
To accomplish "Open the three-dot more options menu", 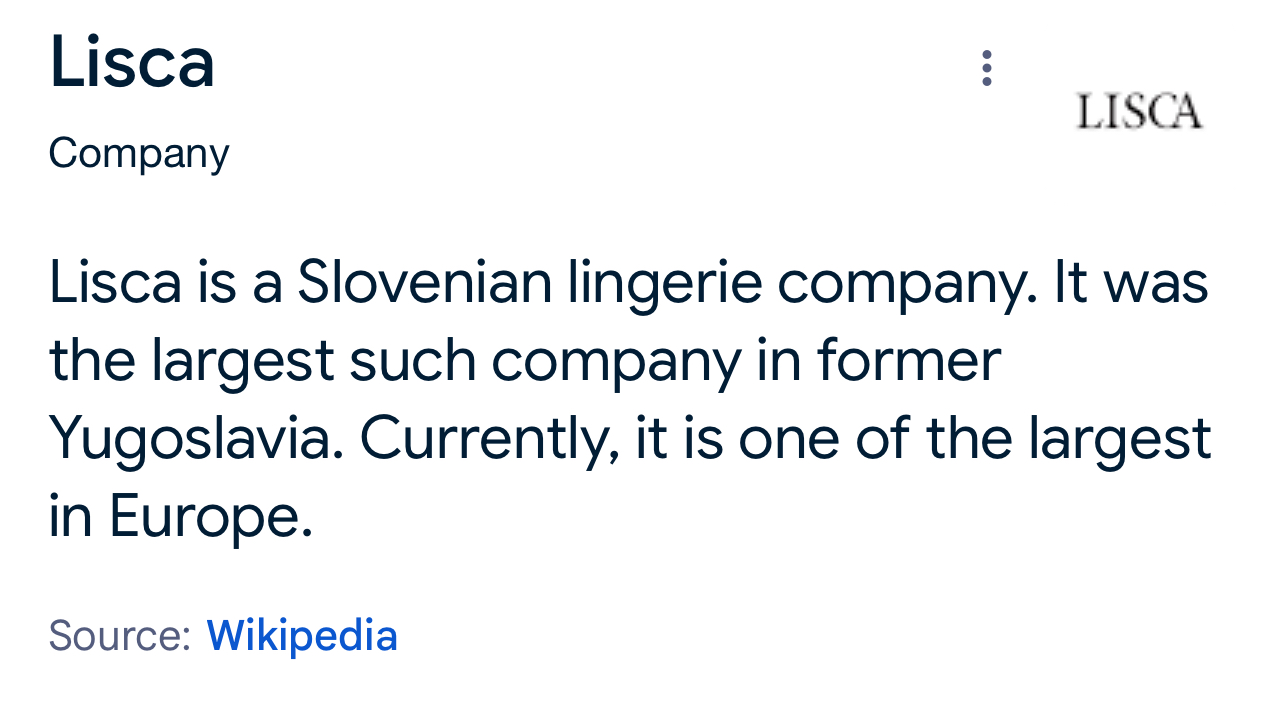I will [986, 68].
